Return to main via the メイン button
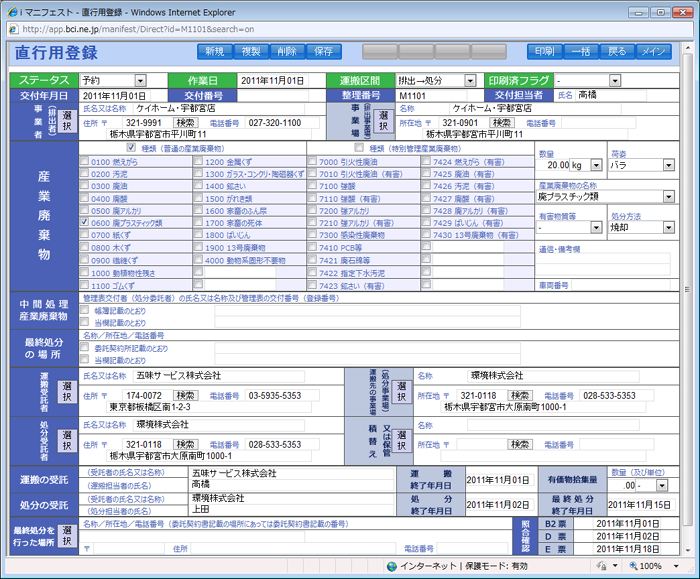 click(x=653, y=51)
